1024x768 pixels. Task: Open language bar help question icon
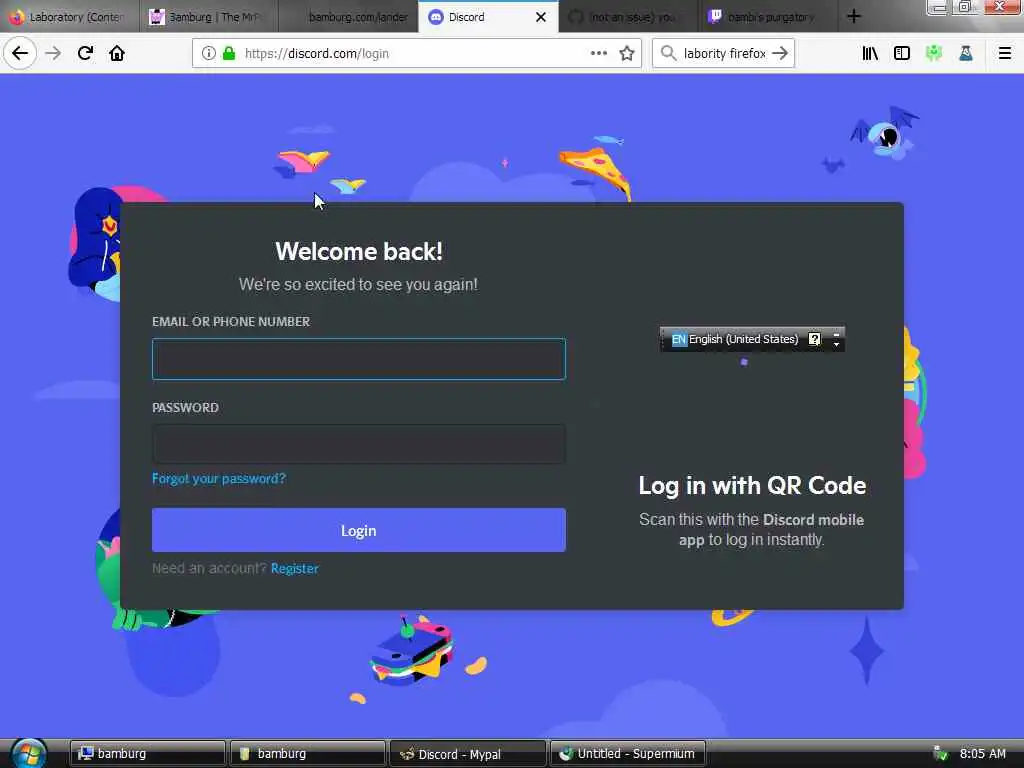814,339
